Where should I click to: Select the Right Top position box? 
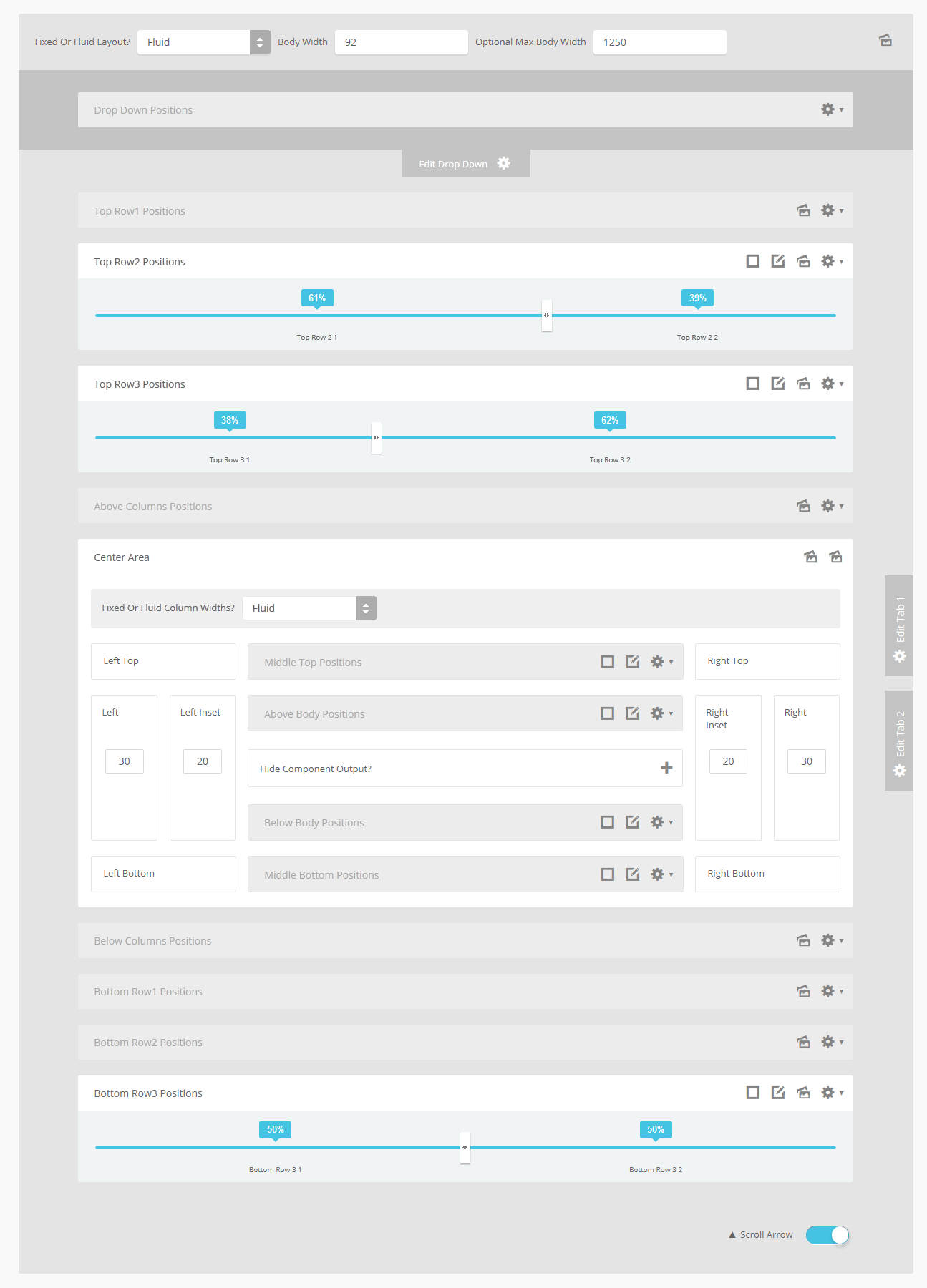[x=767, y=661]
